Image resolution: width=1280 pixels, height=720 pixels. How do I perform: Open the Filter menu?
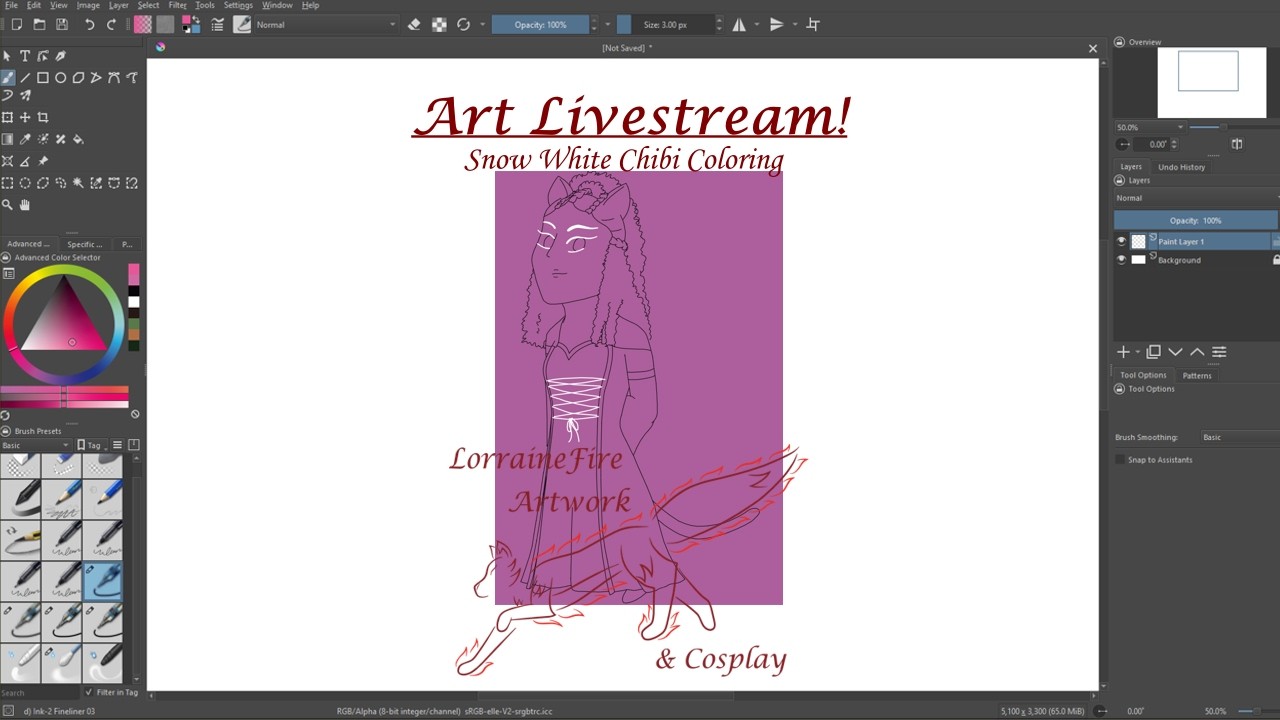coord(177,5)
